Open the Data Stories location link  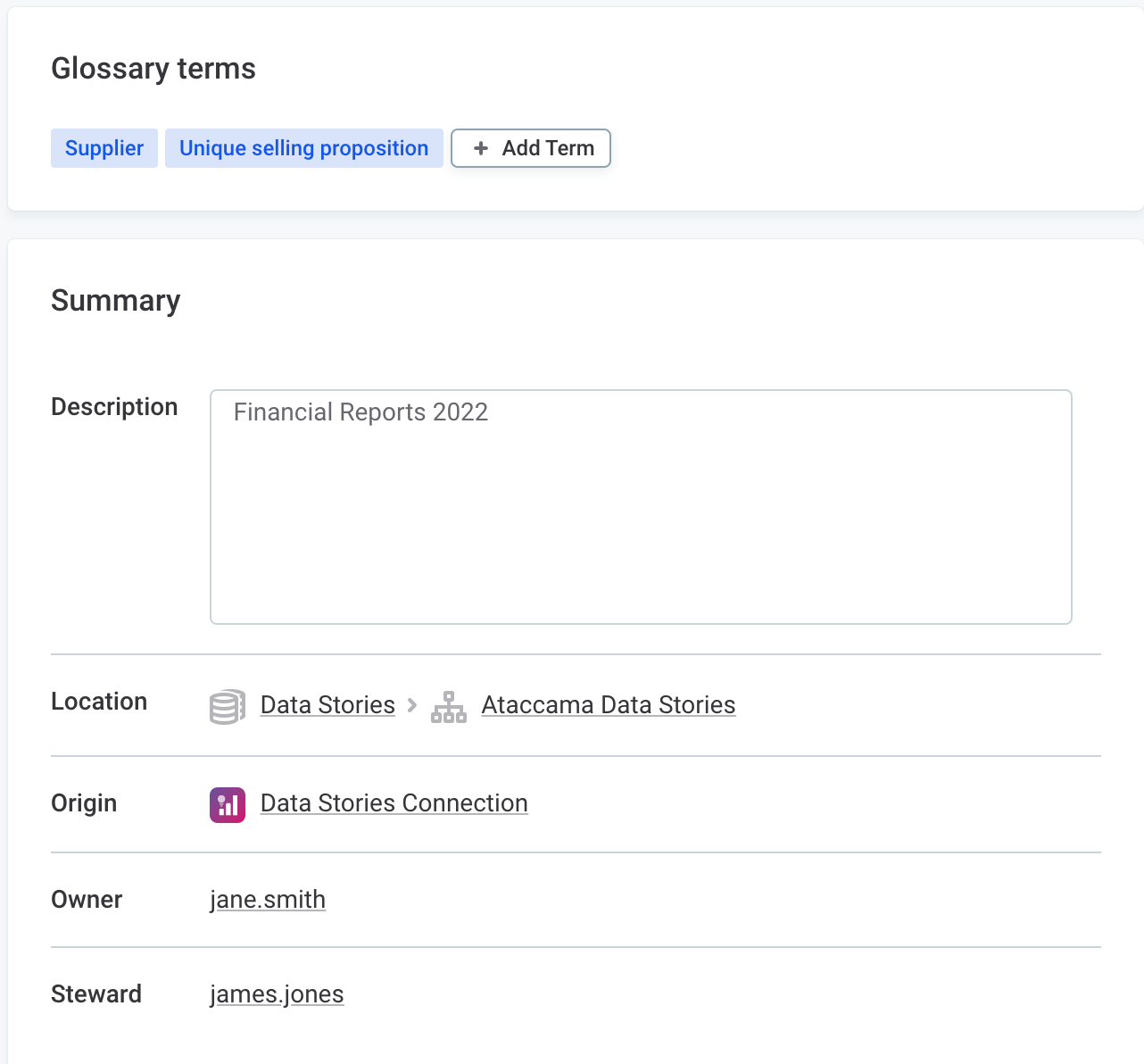[327, 705]
